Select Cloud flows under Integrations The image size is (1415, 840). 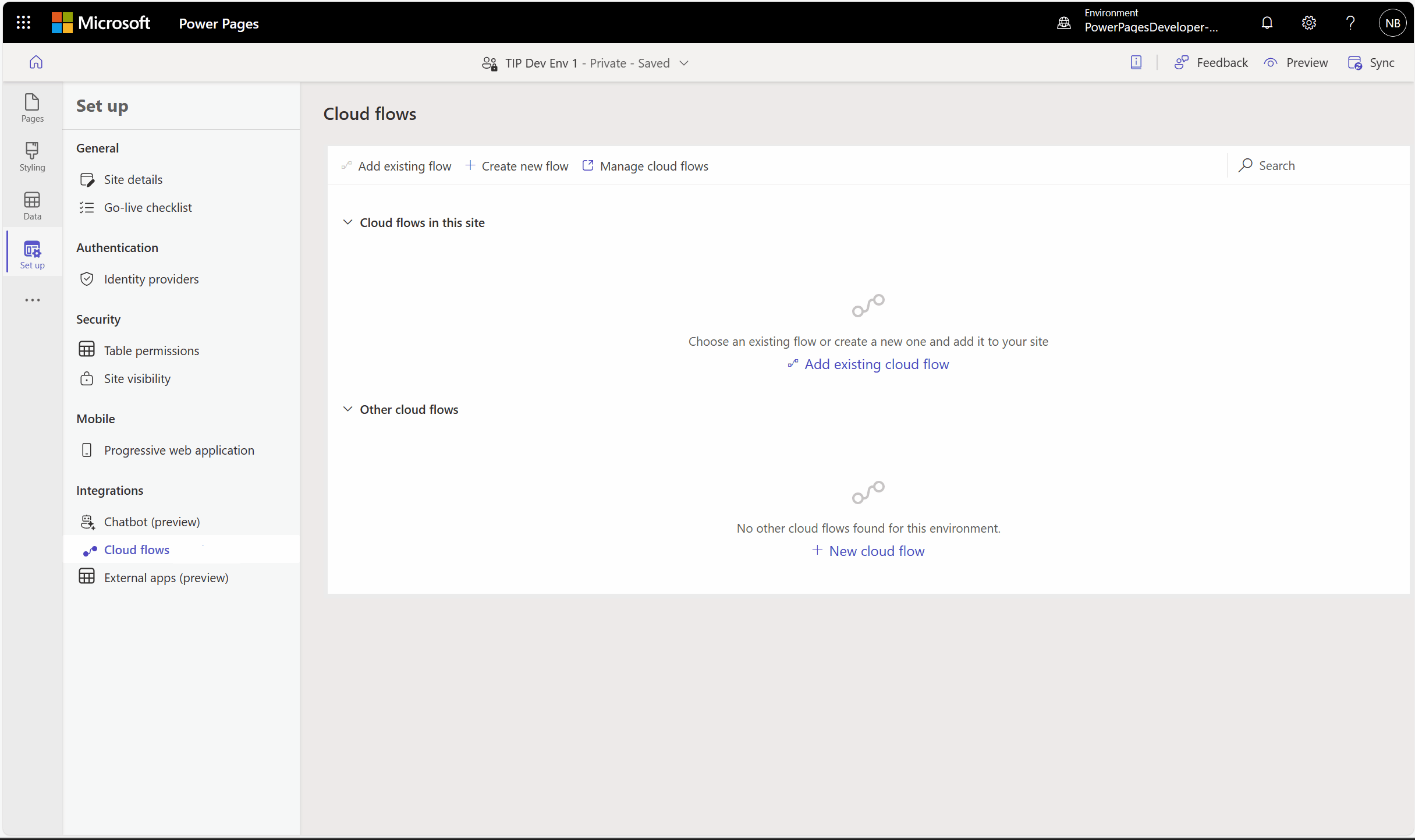136,549
